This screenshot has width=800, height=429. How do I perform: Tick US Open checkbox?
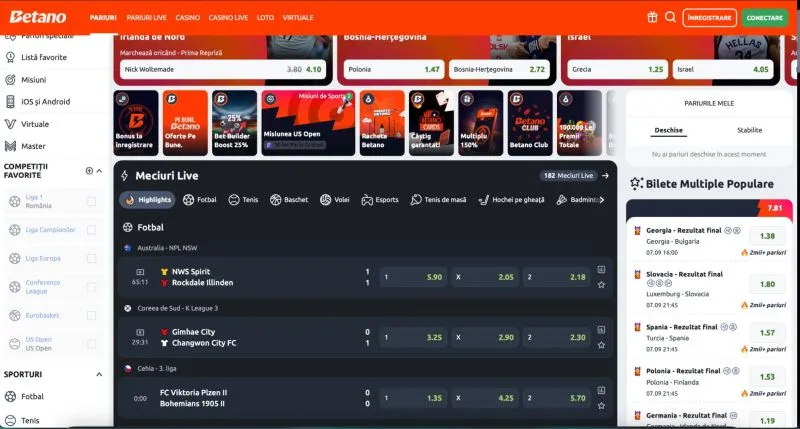tap(91, 344)
